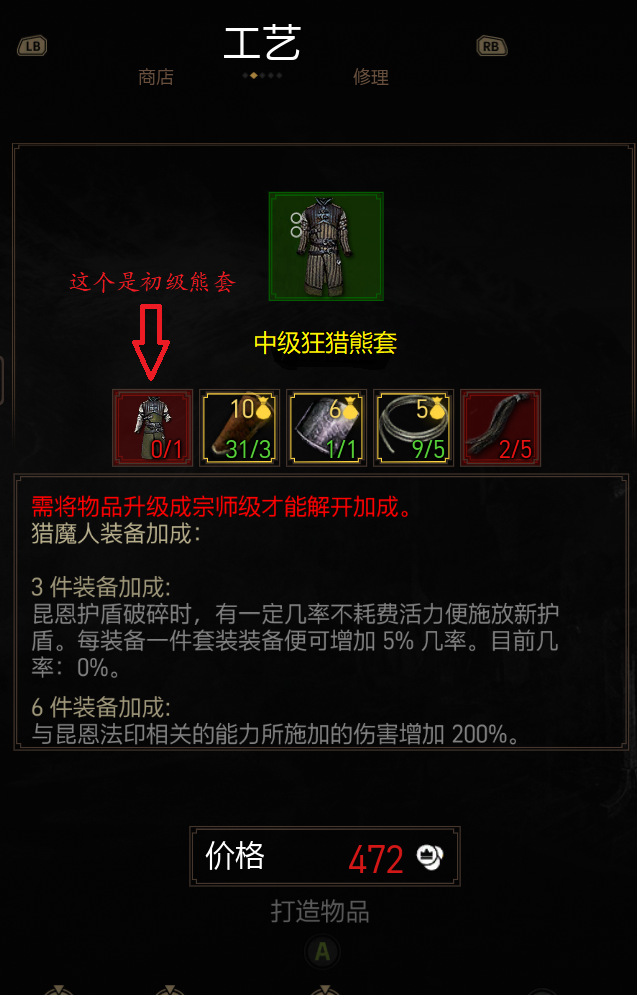Image resolution: width=637 pixels, height=995 pixels.
Task: Select the dark fur ingredient showing 2/5
Action: [x=501, y=428]
